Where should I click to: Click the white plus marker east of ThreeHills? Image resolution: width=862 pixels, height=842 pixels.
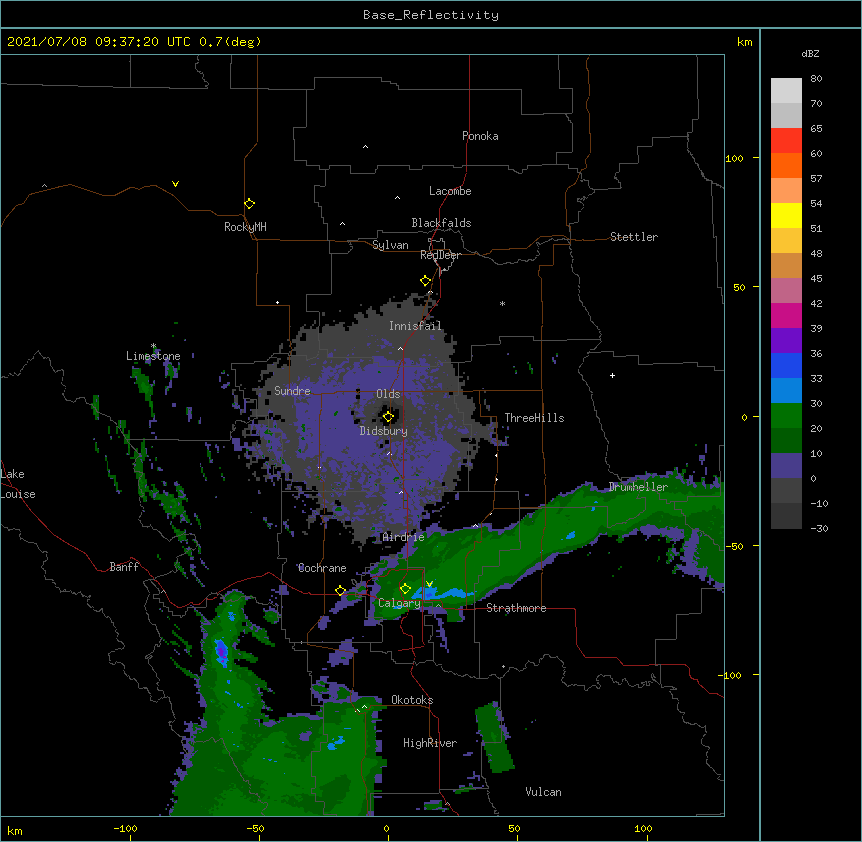point(612,375)
